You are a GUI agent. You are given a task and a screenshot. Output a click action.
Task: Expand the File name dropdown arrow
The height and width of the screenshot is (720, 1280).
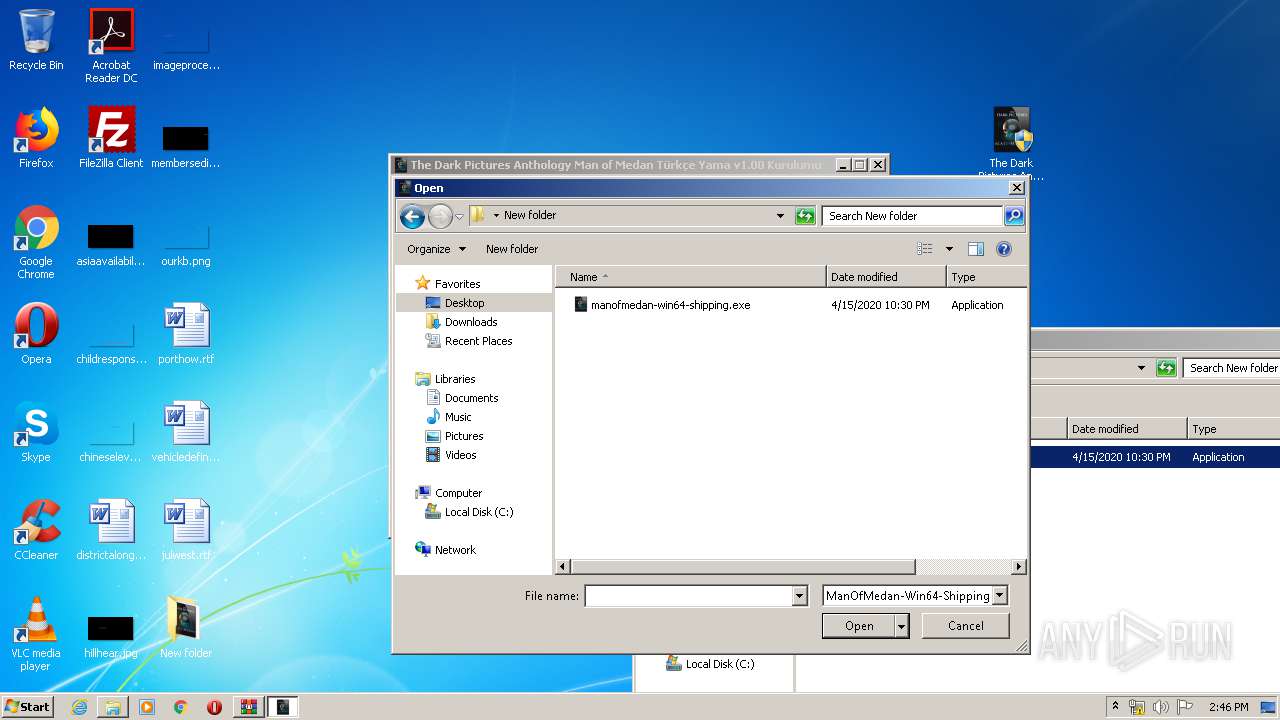(x=799, y=596)
